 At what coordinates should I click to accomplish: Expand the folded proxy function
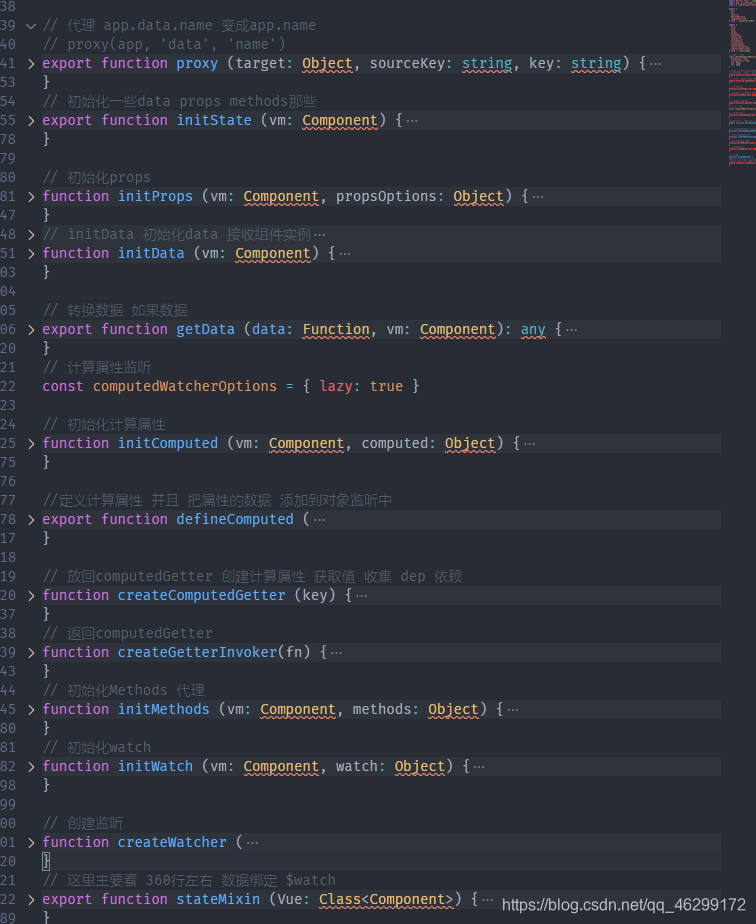coord(31,64)
